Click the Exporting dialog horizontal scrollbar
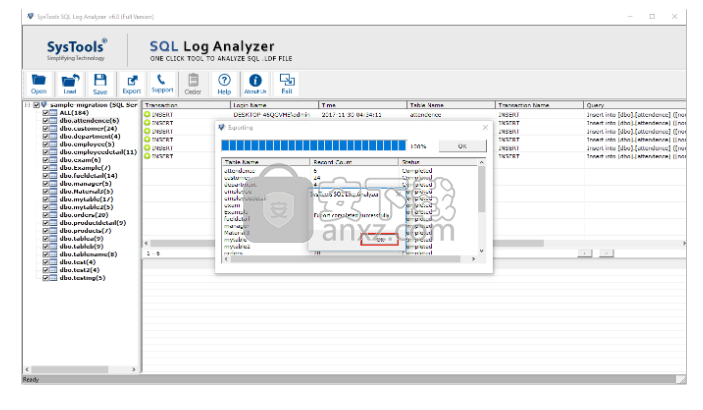This screenshot has height=410, width=703. coord(345,259)
